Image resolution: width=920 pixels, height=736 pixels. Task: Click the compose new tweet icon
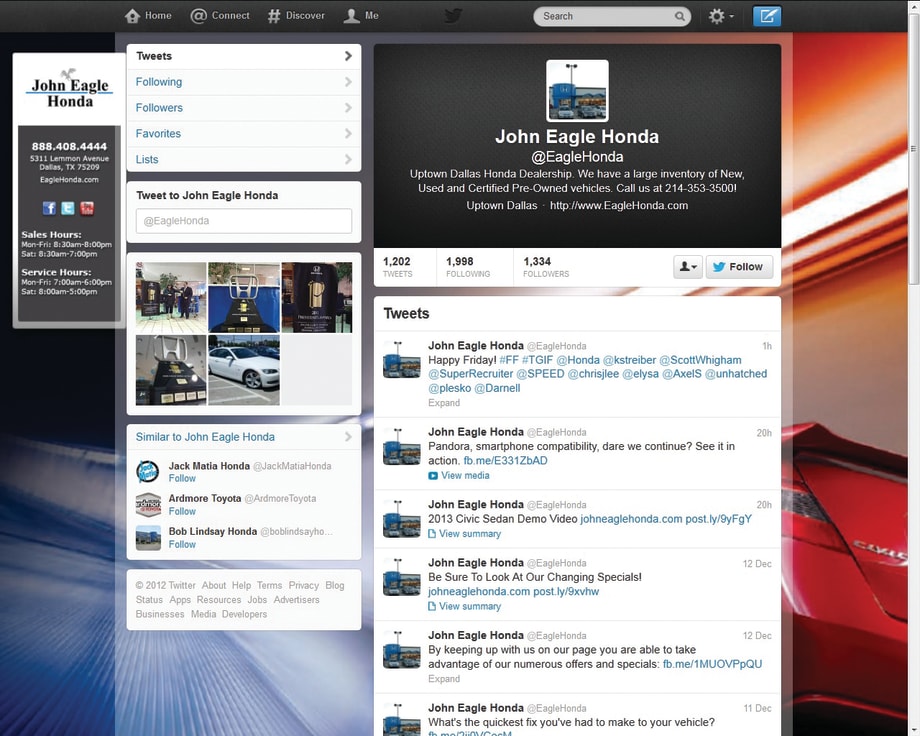767,16
